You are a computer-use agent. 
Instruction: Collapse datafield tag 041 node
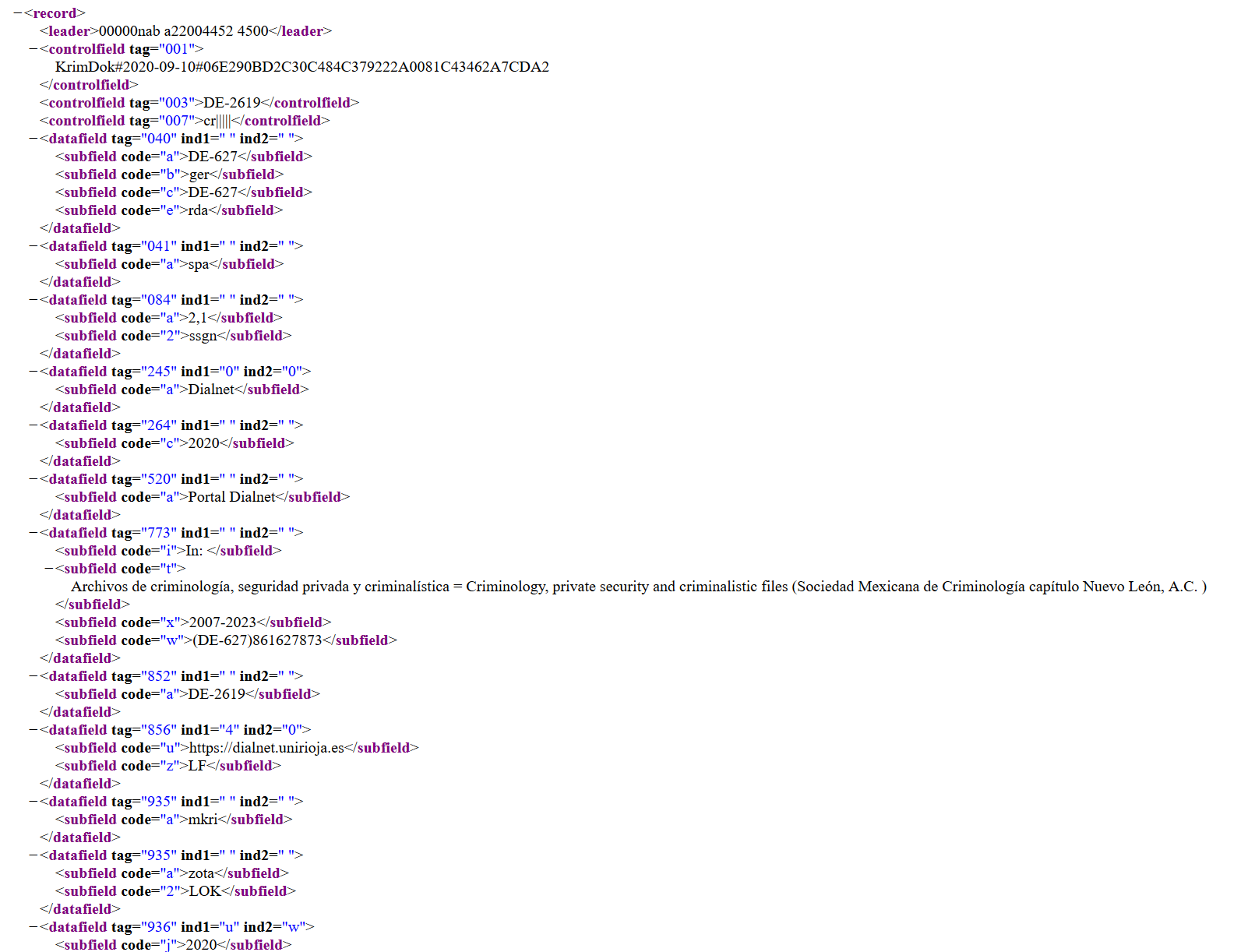pyautogui.click(x=33, y=246)
